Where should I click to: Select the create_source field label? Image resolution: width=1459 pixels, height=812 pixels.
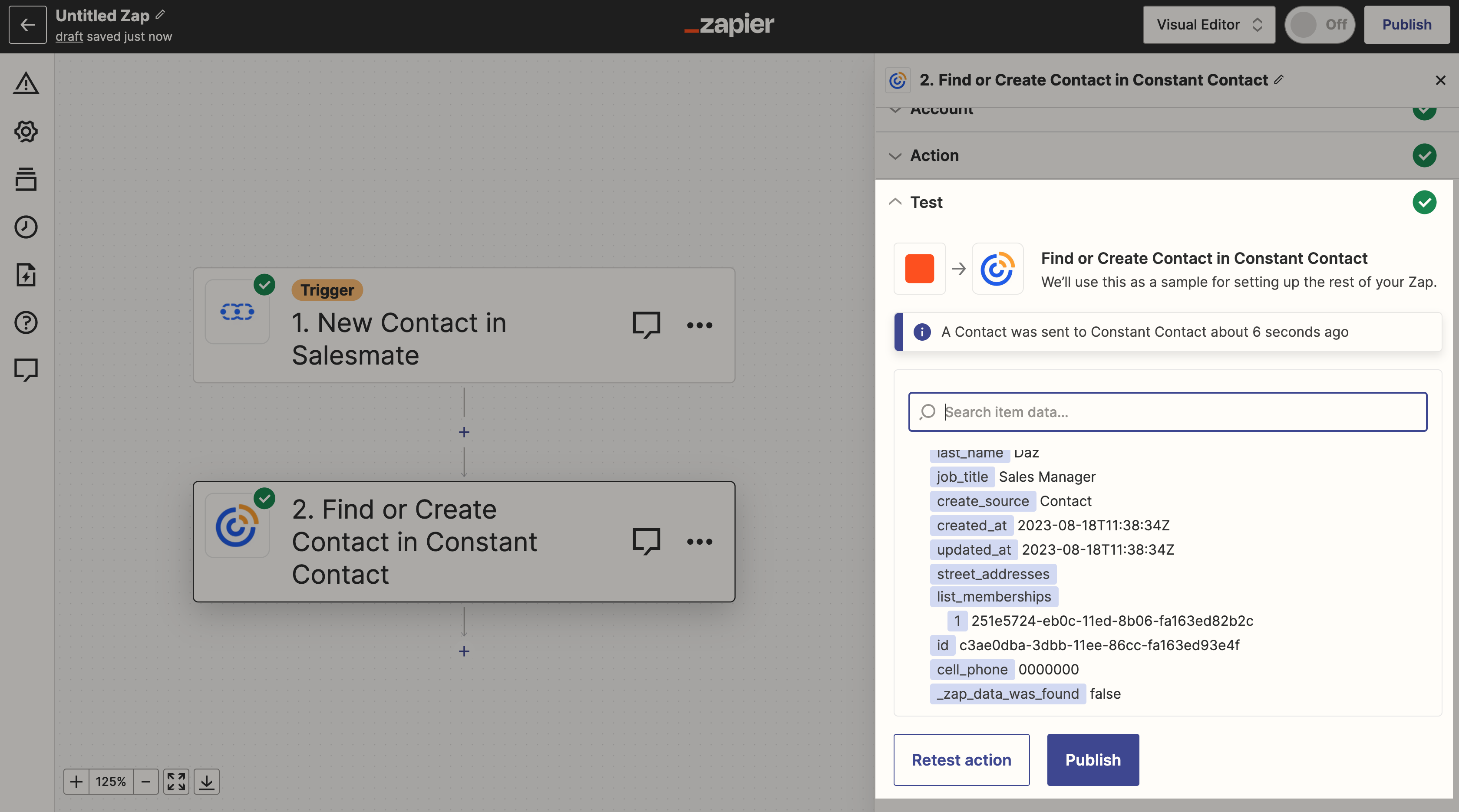click(983, 501)
